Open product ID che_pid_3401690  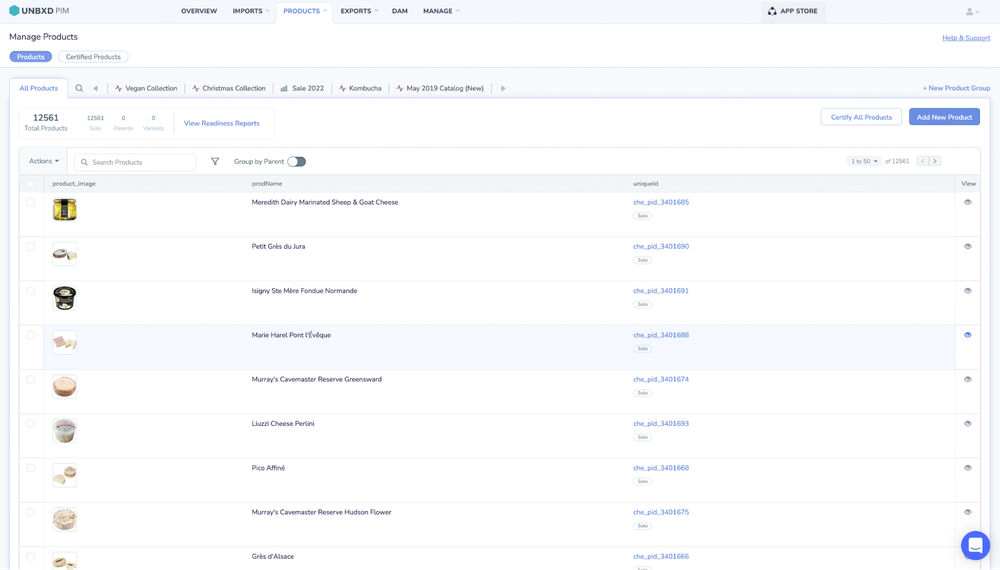click(661, 246)
